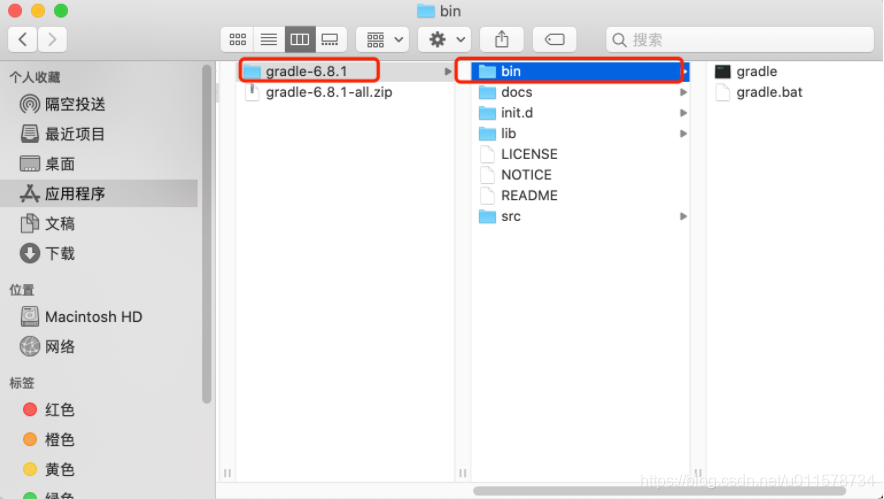The width and height of the screenshot is (884, 499).
Task: Select the src folder
Action: (x=580, y=217)
